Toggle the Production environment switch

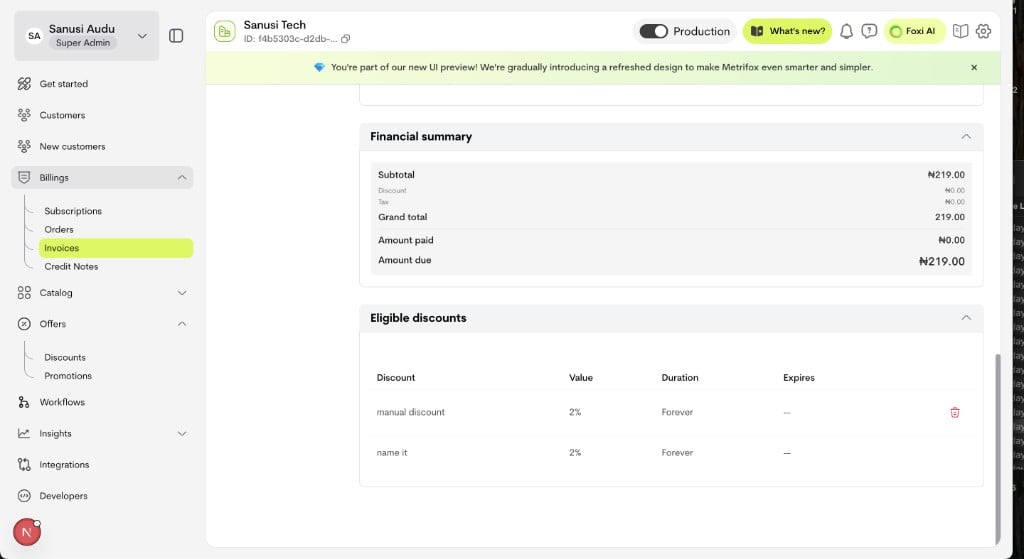[653, 31]
